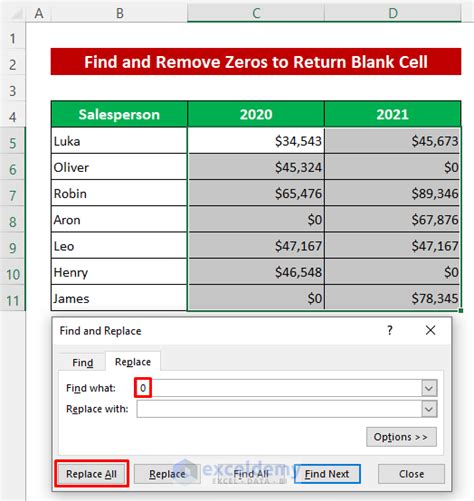The height and width of the screenshot is (501, 474).
Task: Switch to the Find tab
Action: coord(83,362)
